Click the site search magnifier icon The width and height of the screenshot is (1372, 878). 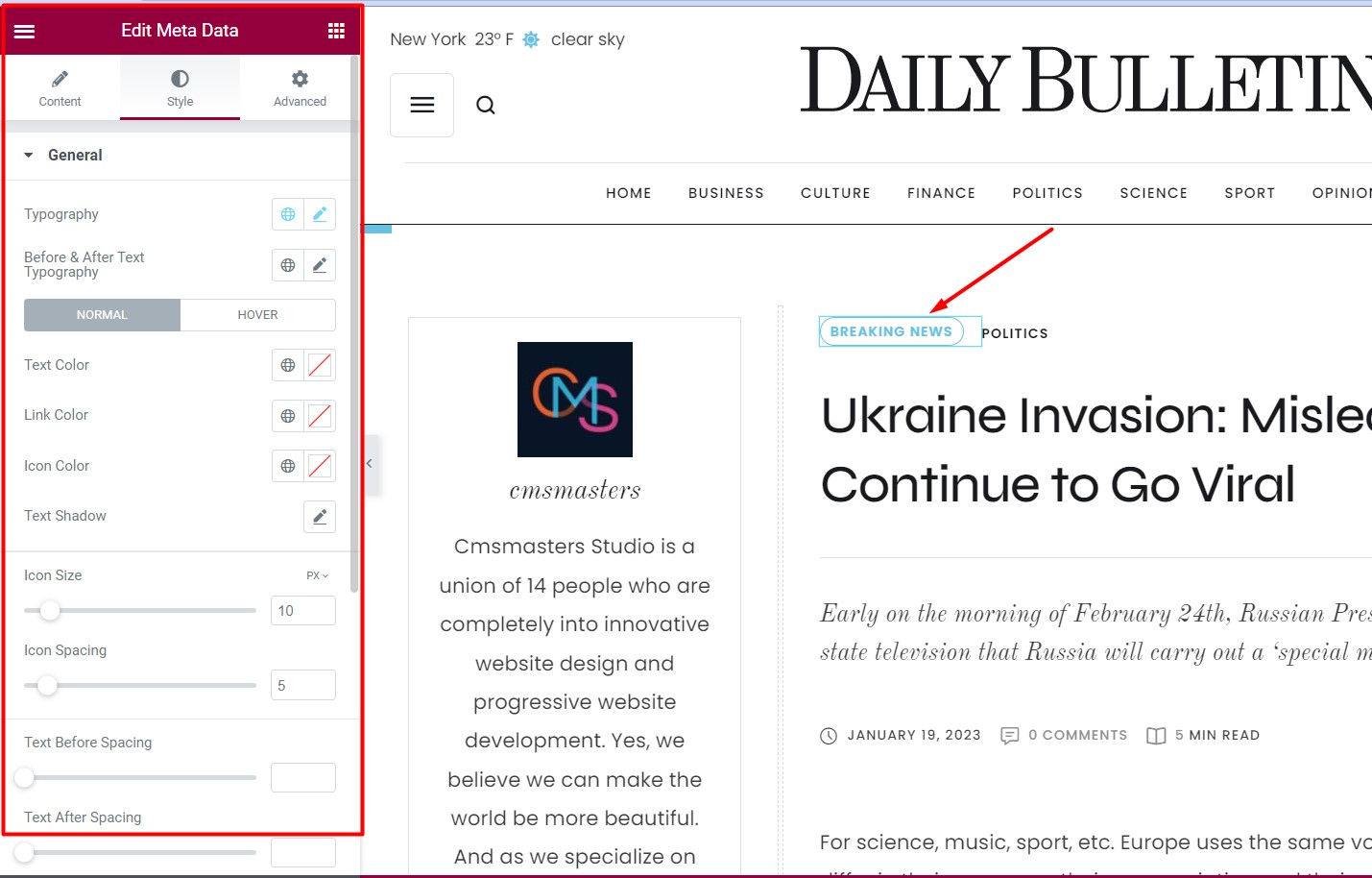pos(486,105)
